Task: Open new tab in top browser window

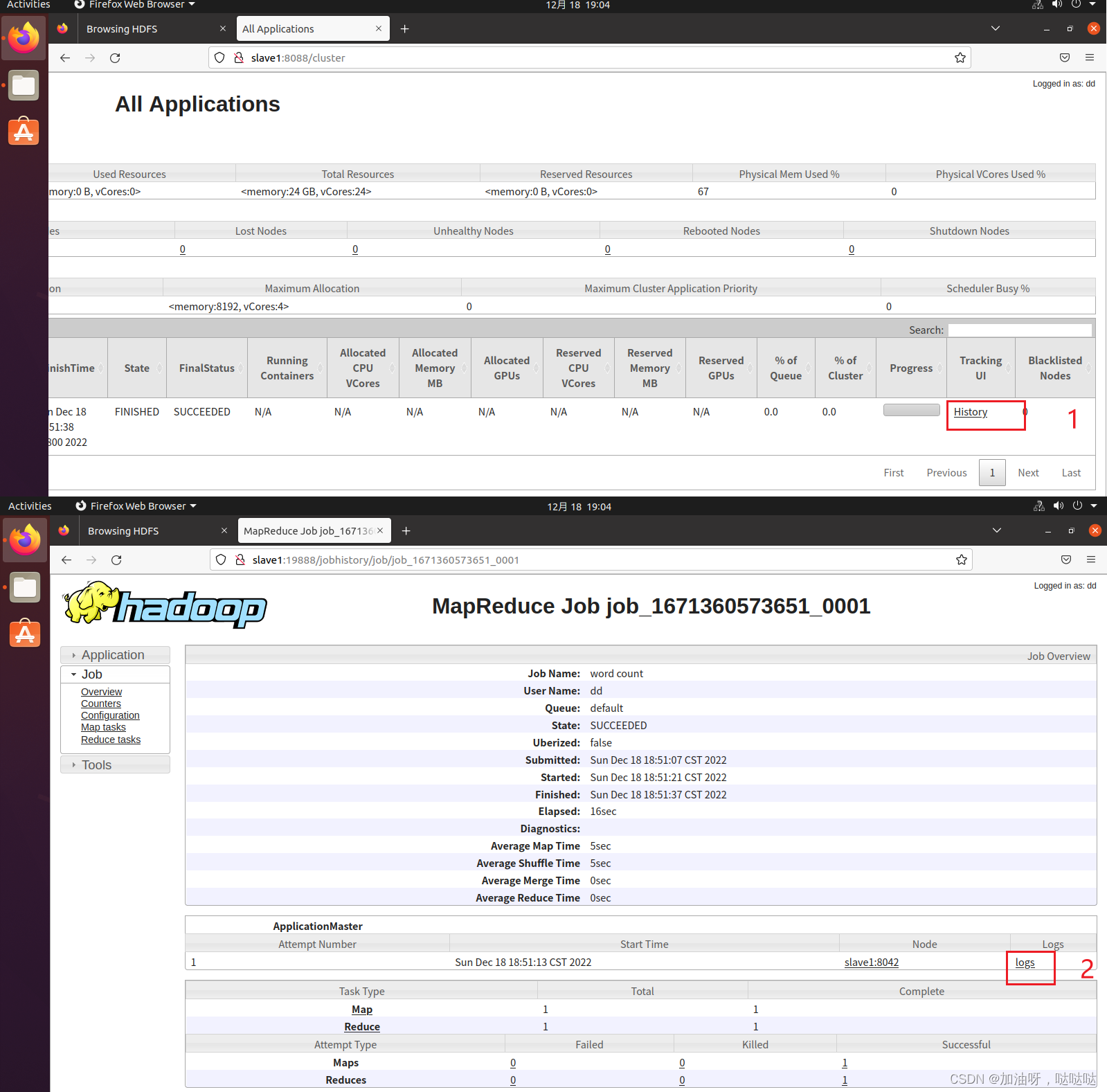Action: pos(405,29)
